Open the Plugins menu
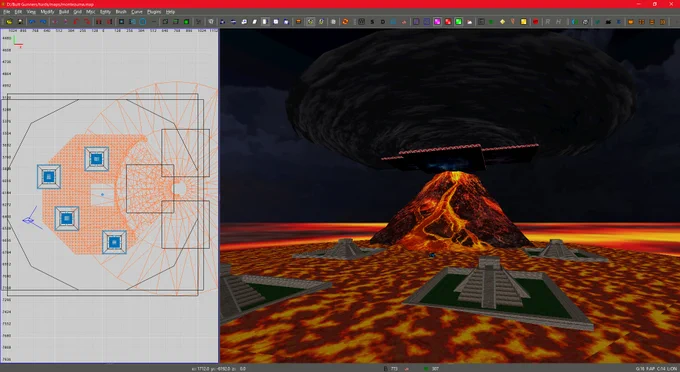This screenshot has width=680, height=372. click(x=154, y=12)
